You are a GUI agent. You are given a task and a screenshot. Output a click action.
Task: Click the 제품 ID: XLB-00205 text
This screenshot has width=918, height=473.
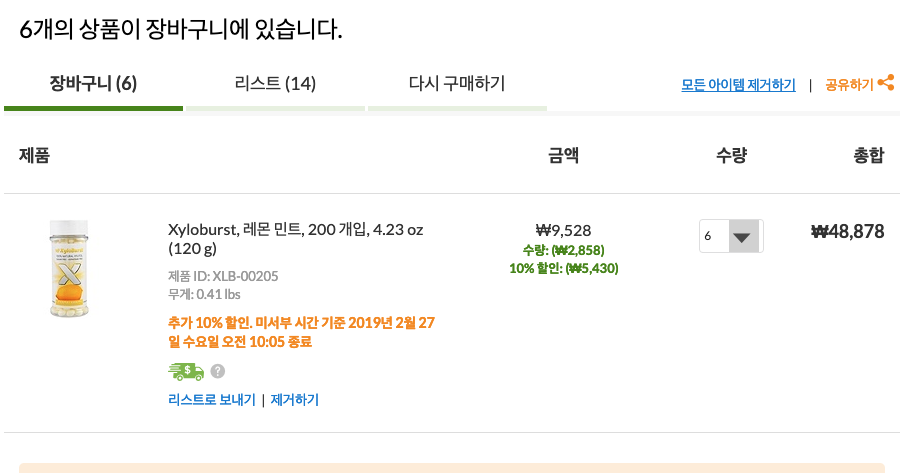point(223,276)
